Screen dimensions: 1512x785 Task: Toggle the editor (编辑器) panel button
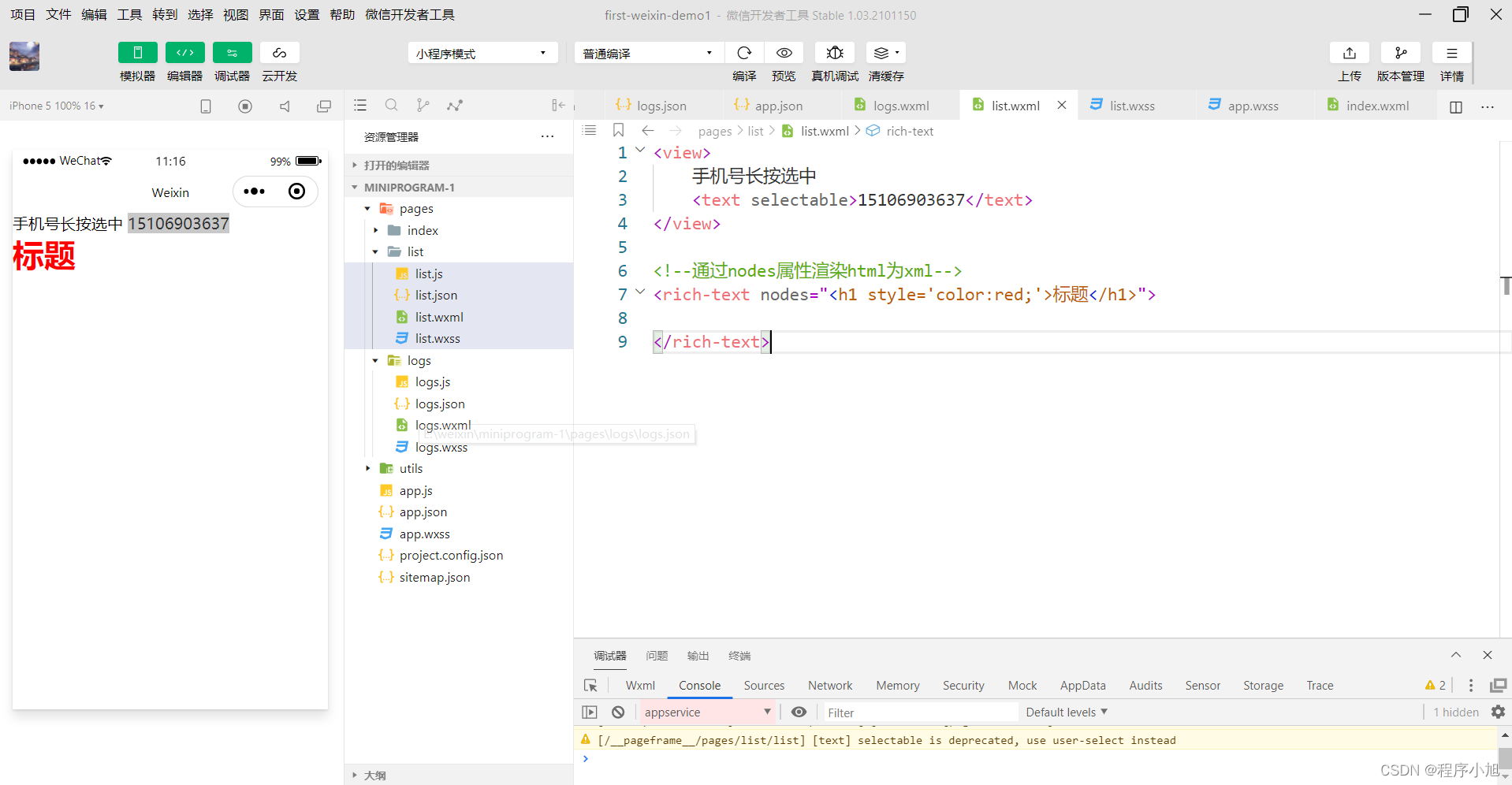point(184,53)
